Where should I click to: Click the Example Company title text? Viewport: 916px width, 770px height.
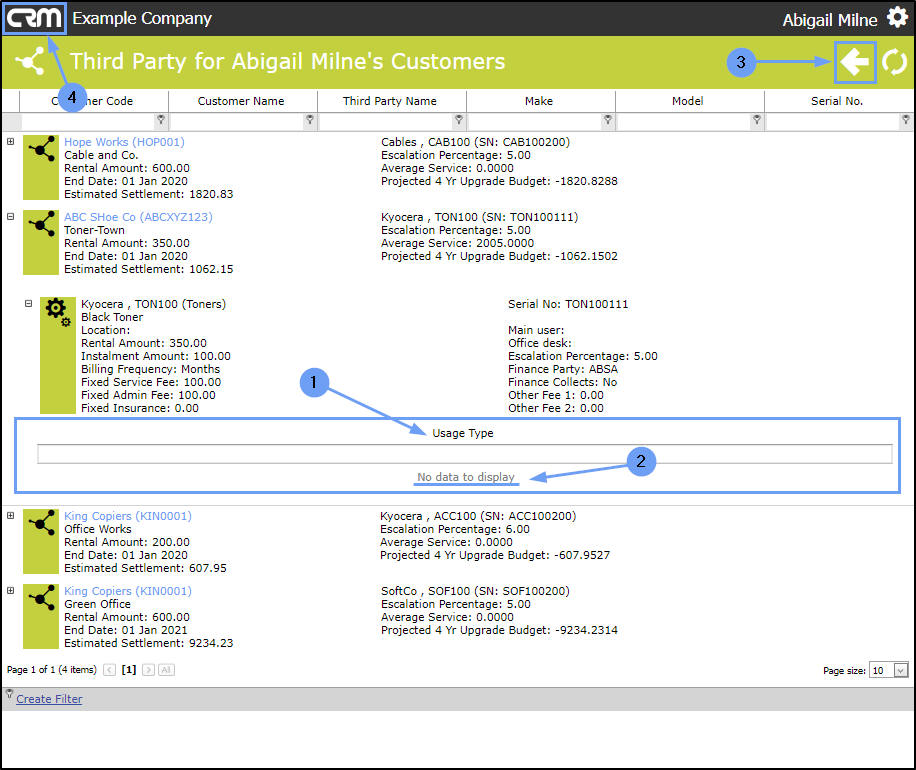pyautogui.click(x=142, y=18)
